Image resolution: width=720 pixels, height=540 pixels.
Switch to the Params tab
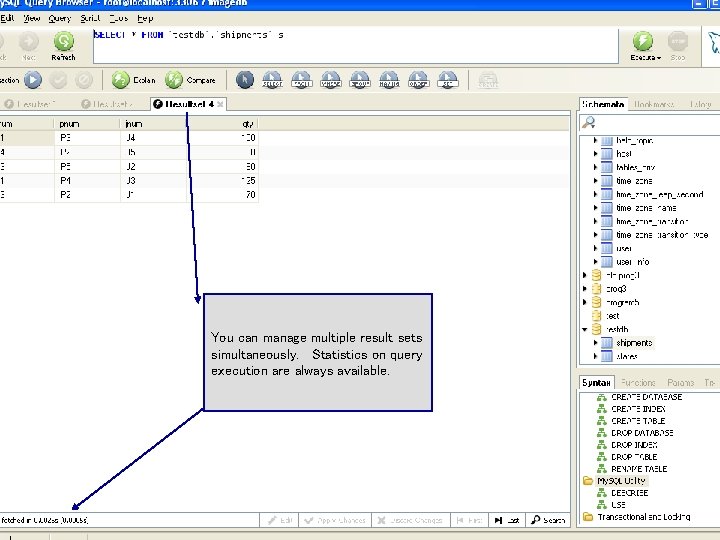(x=681, y=382)
